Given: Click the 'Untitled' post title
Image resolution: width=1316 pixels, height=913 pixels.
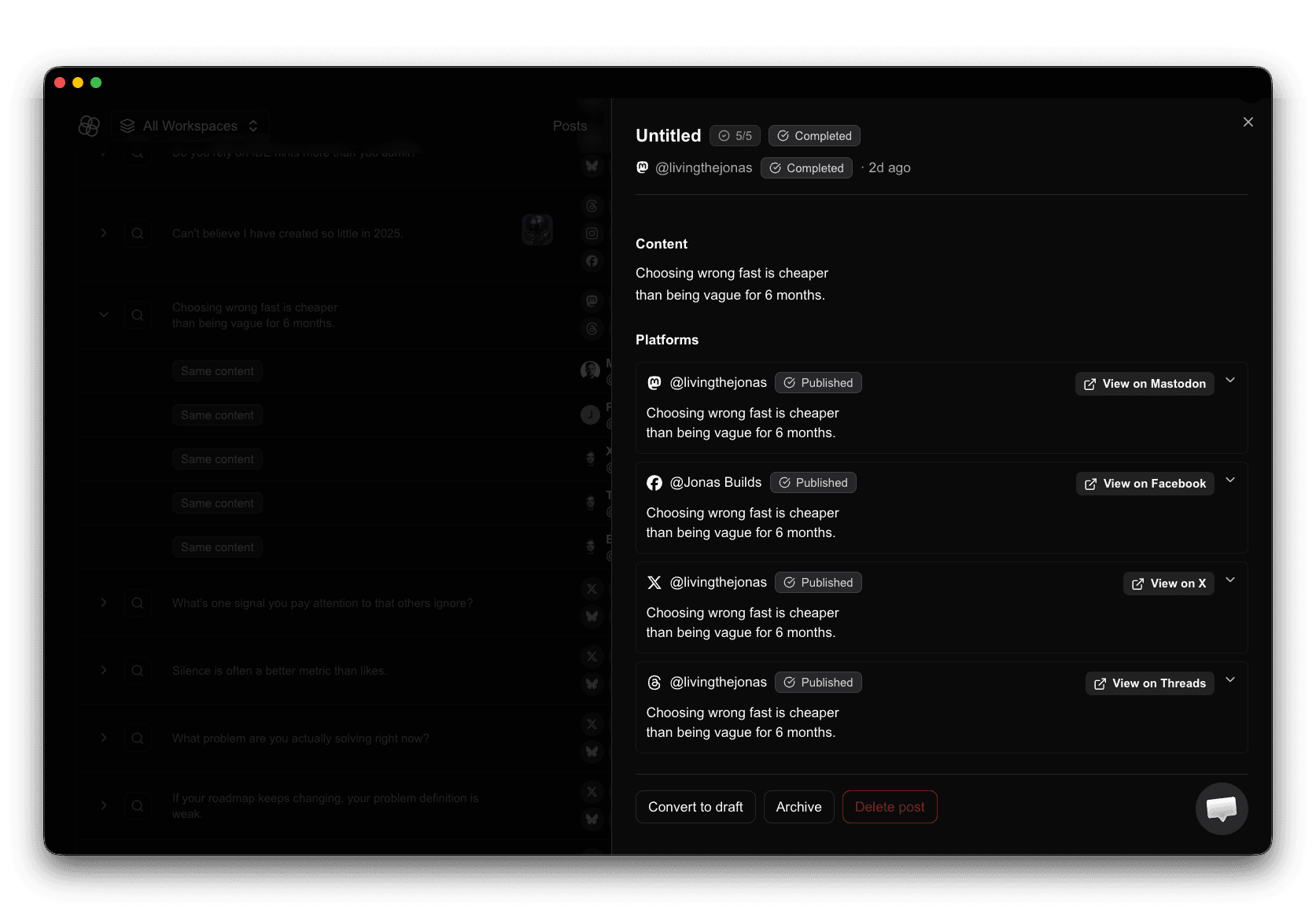Looking at the screenshot, I should [x=668, y=135].
